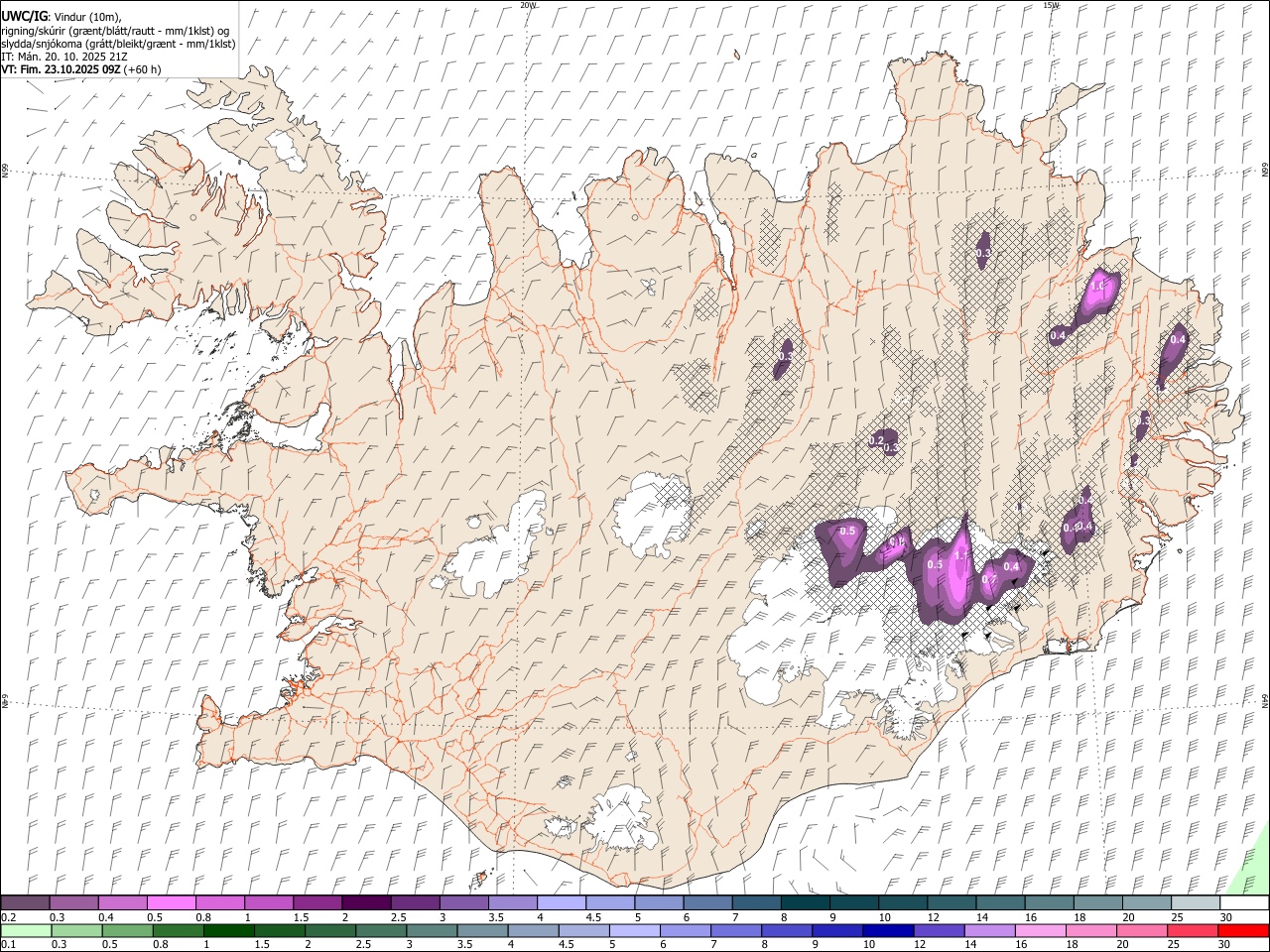Click the pale grey 25 swatch in top legend row
The image size is (1270, 952).
[1196, 902]
